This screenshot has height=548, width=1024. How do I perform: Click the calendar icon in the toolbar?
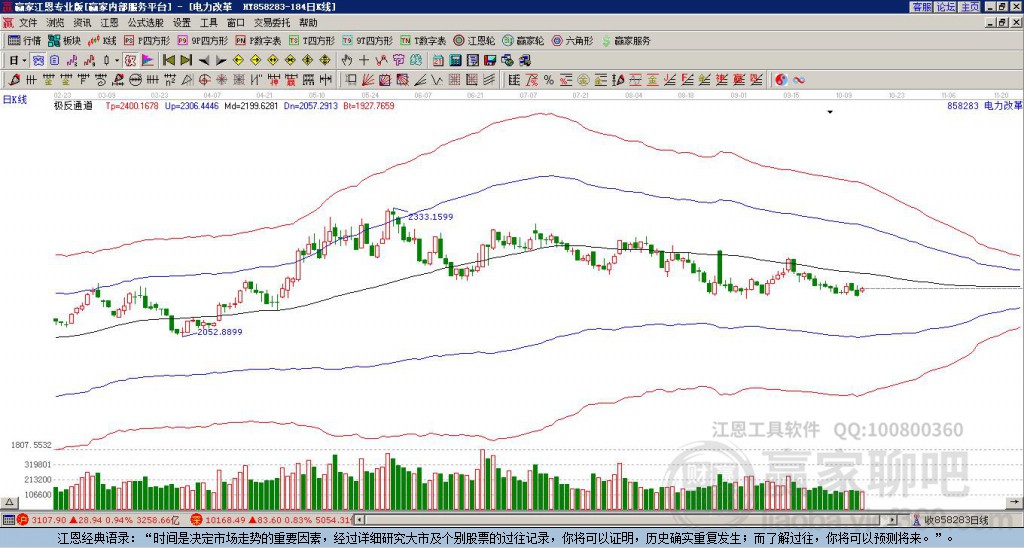(438, 60)
